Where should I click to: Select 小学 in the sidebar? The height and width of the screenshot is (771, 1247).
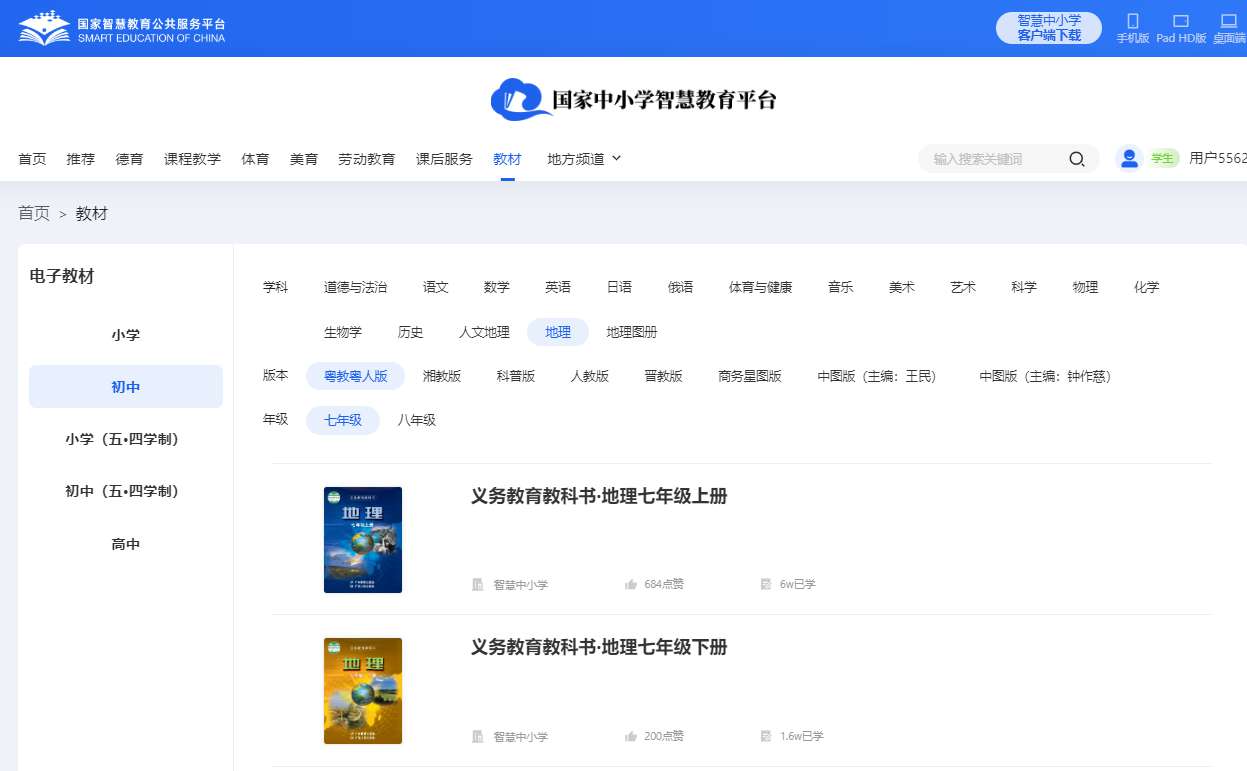pyautogui.click(x=126, y=334)
